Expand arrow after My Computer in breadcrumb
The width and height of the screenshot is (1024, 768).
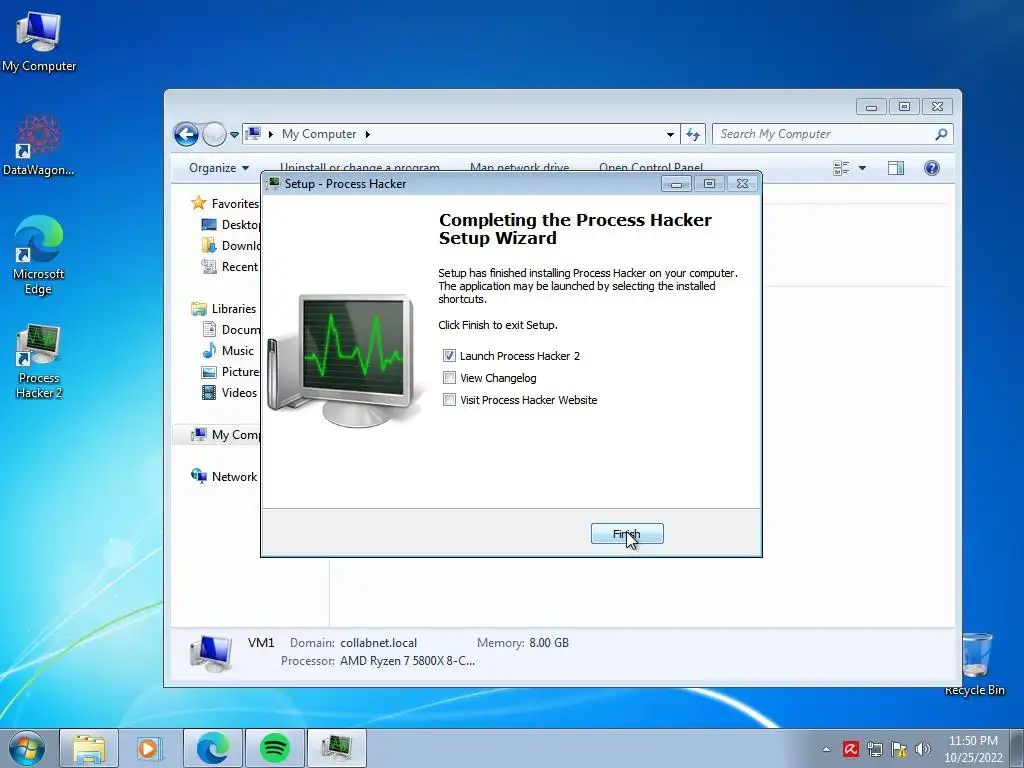tap(368, 134)
